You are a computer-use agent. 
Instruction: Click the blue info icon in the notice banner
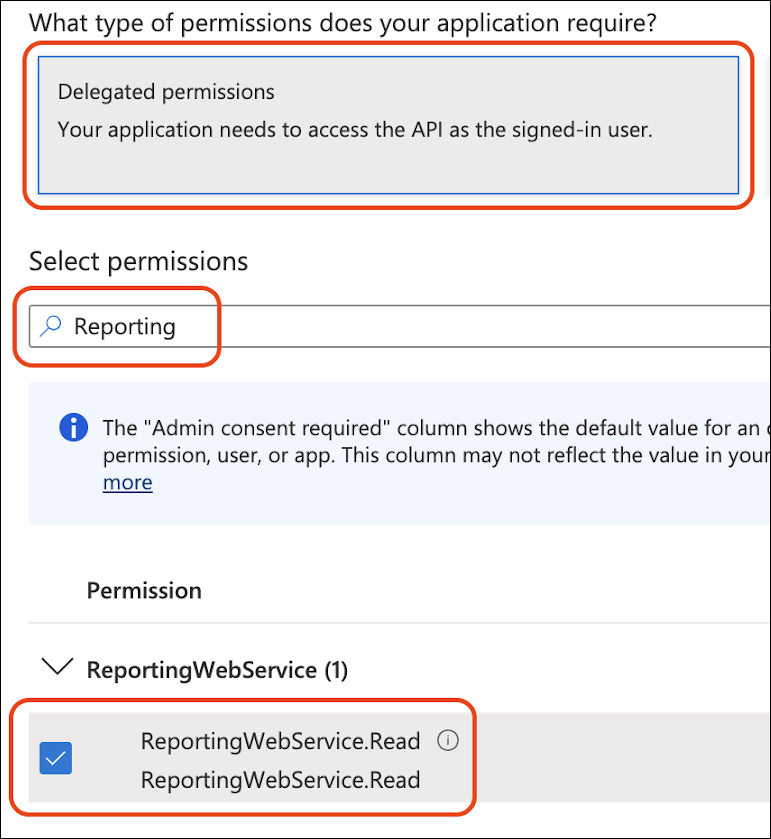click(73, 427)
